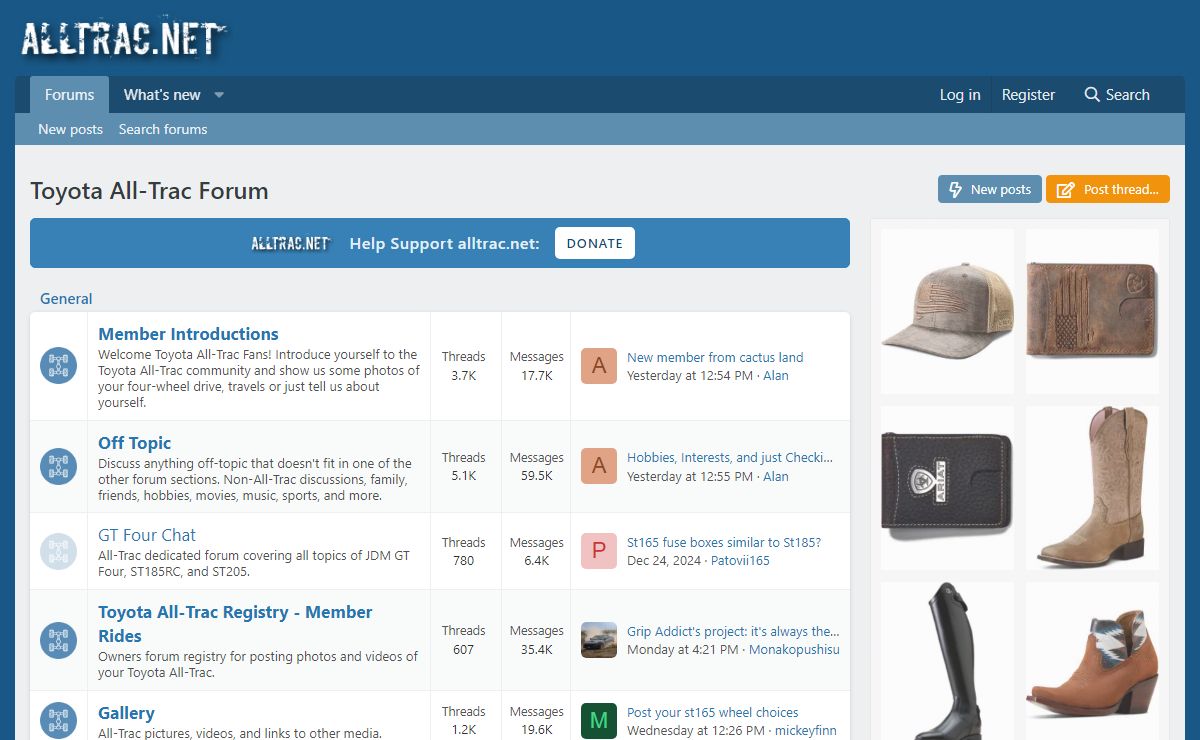Open the What's new dropdown arrow
Viewport: 1200px width, 740px height.
(x=219, y=95)
